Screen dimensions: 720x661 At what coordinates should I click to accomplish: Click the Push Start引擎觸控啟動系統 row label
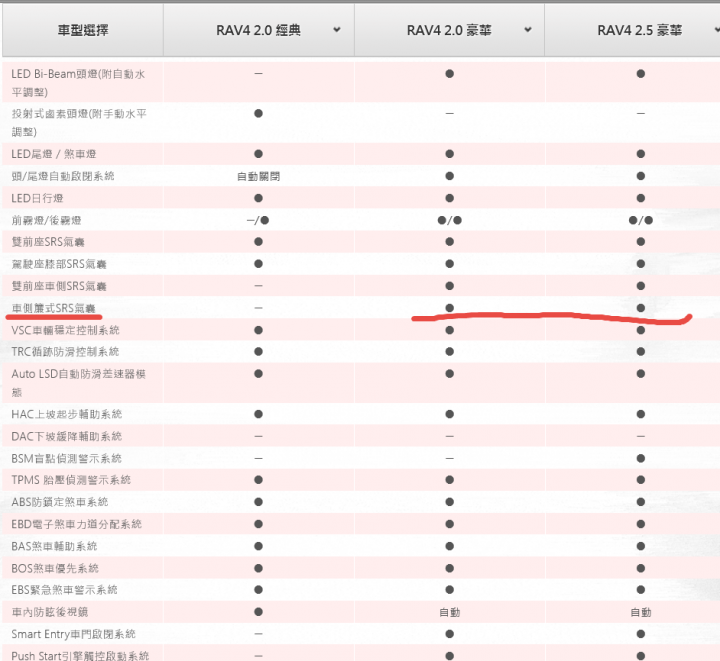[80, 655]
